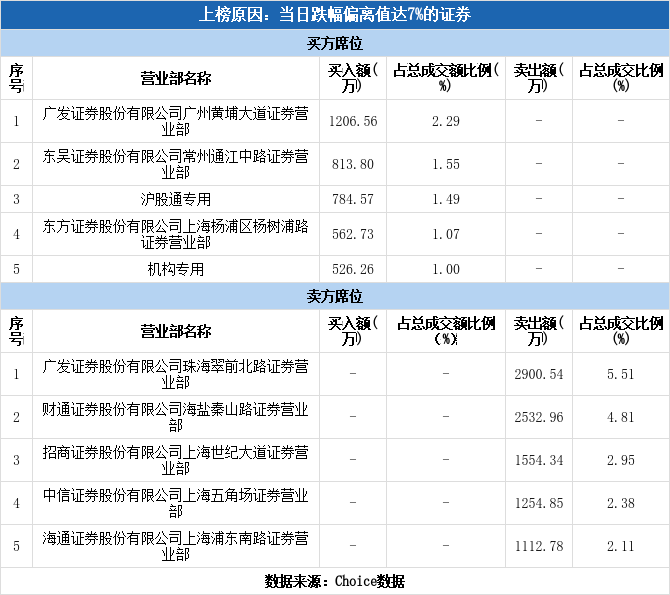This screenshot has width=670, height=595.
Task: Select percentage value 1.07
Action: tap(446, 234)
